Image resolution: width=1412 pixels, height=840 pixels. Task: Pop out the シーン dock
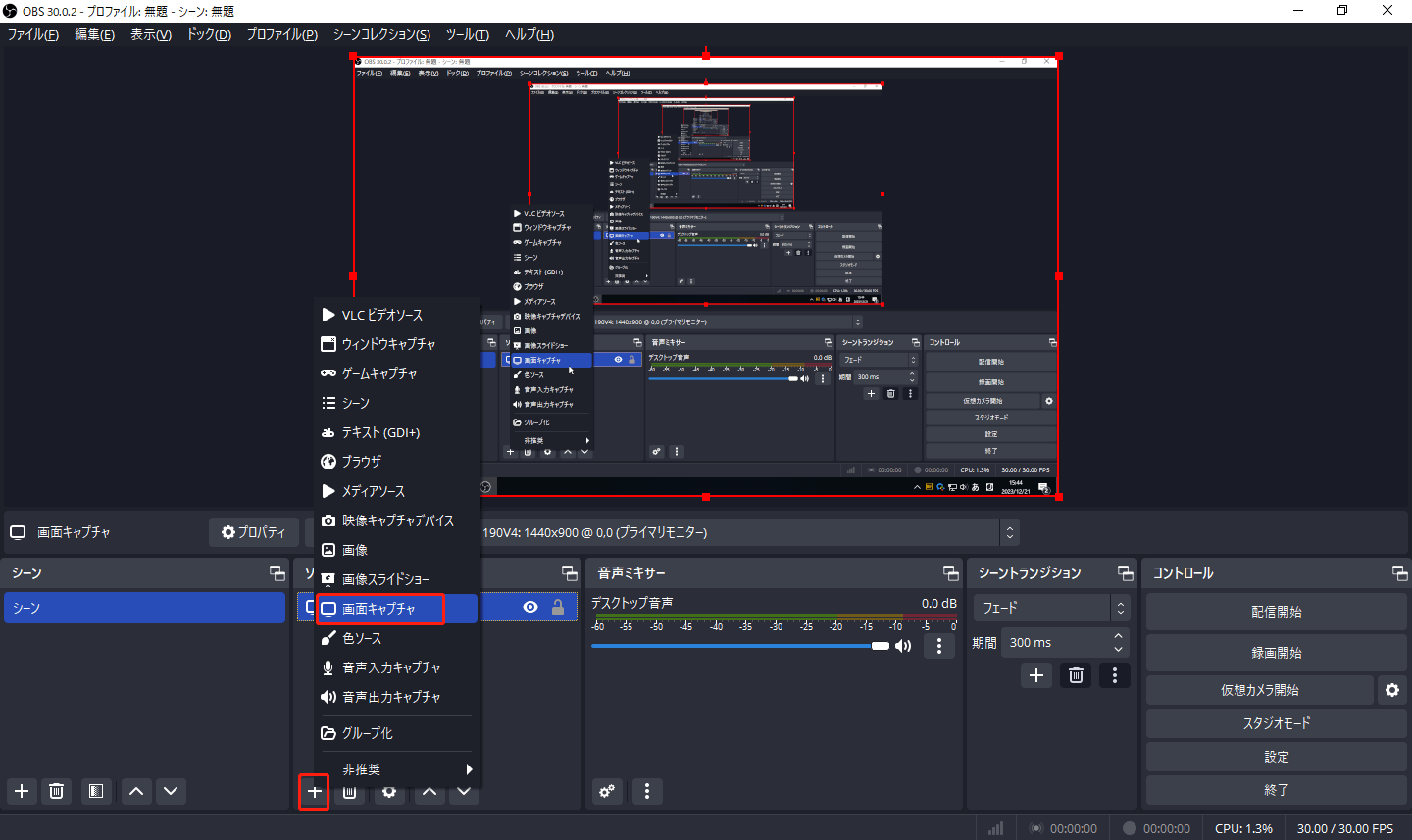click(277, 573)
